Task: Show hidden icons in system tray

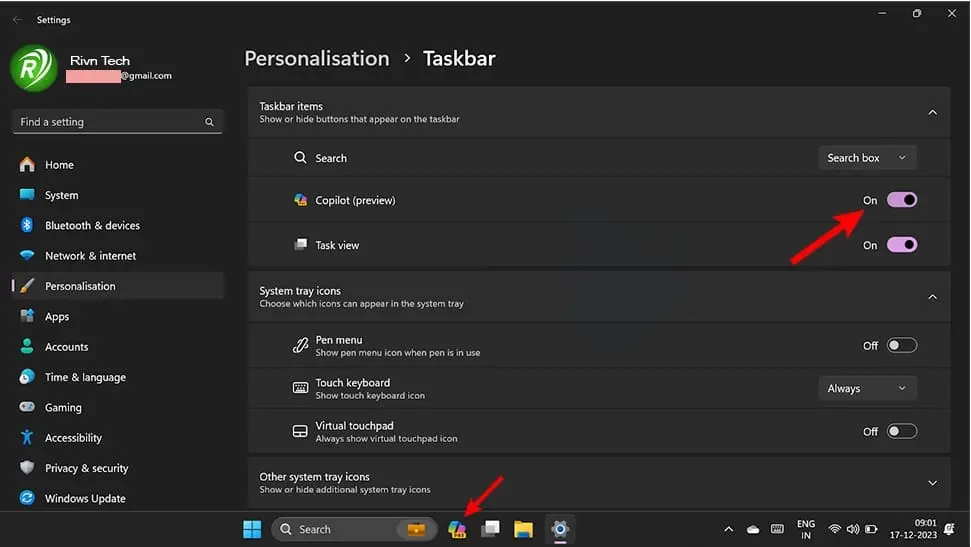Action: [728, 530]
